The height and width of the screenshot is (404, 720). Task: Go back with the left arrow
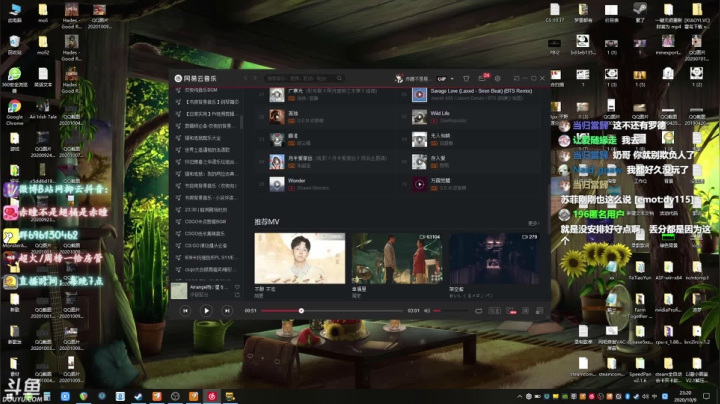pyautogui.click(x=245, y=79)
